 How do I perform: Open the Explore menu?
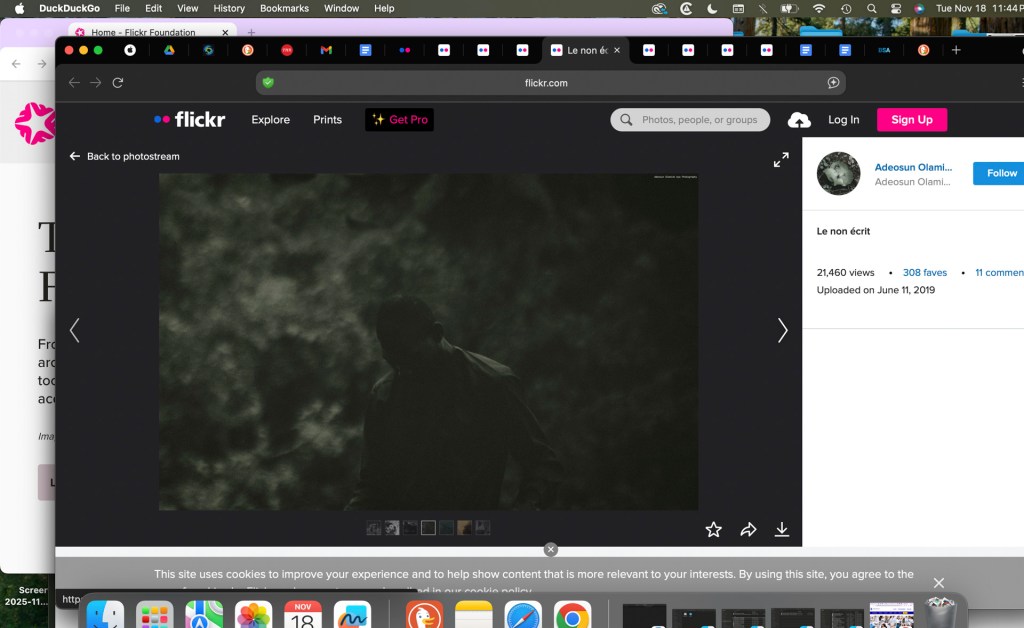pos(270,120)
